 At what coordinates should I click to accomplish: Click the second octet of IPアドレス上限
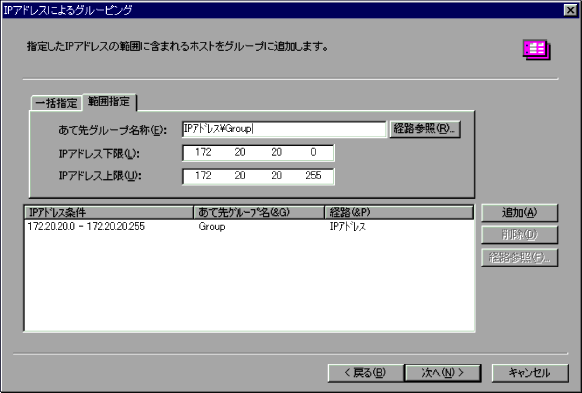(240, 176)
